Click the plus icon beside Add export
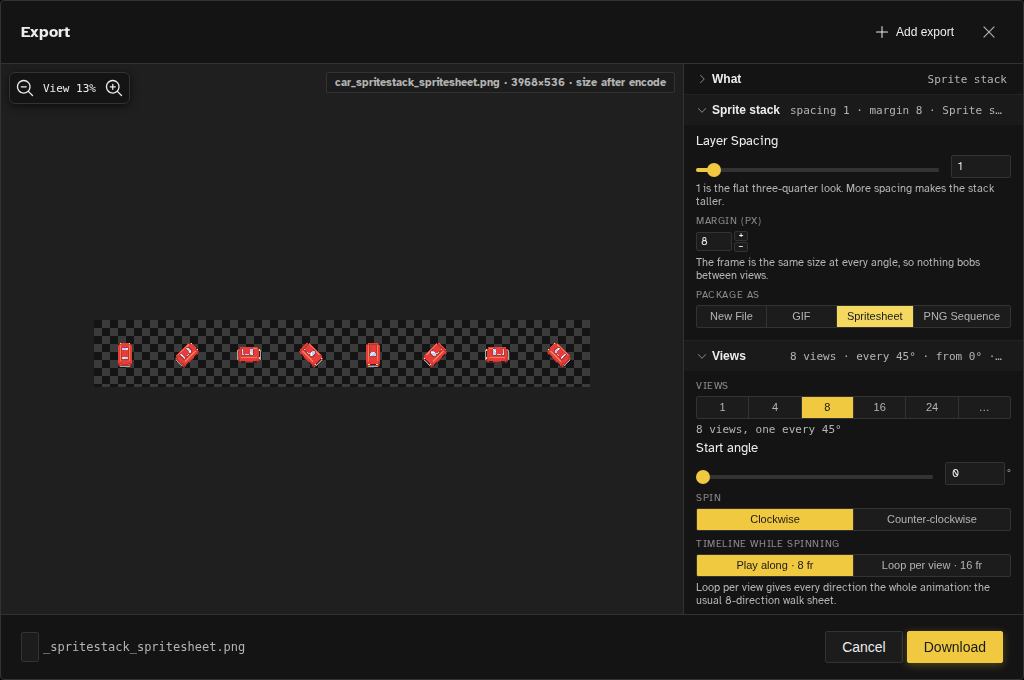Screen dimensions: 1024x680 pos(882,32)
